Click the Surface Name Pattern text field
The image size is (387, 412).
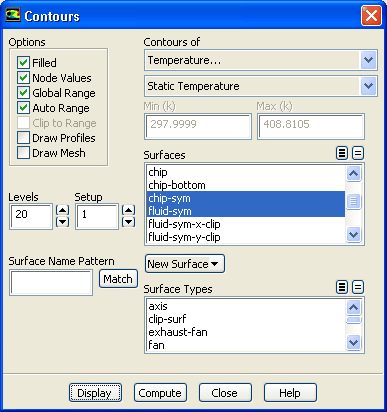[x=51, y=283]
